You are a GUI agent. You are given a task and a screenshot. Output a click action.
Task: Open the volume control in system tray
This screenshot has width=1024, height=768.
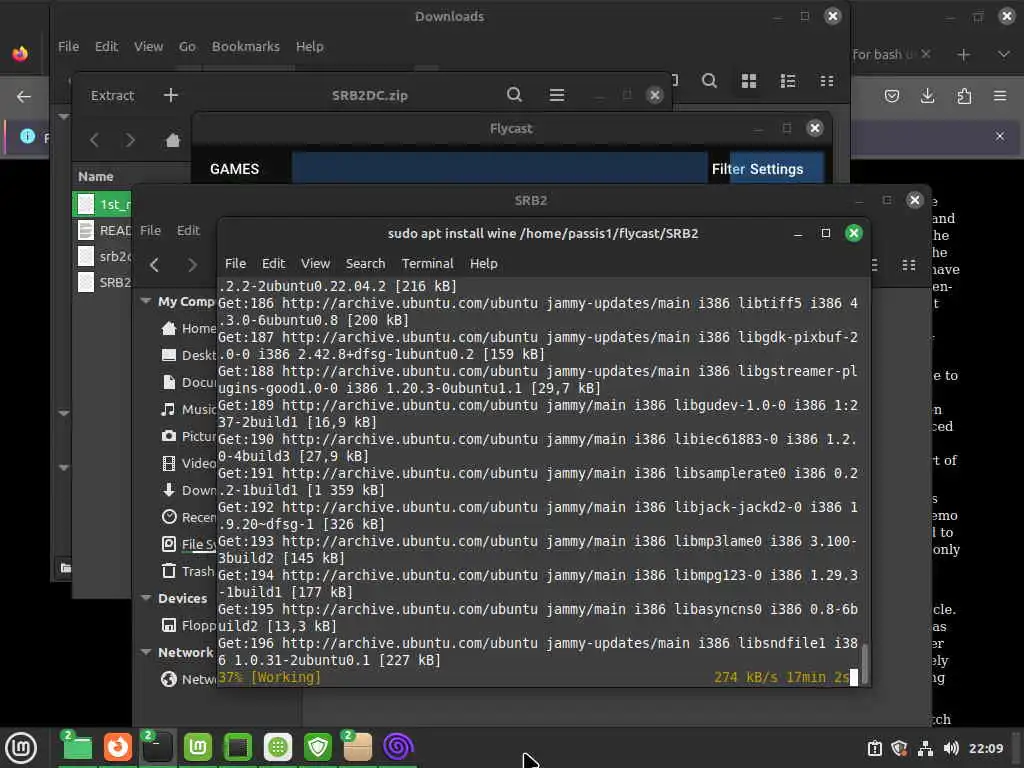[951, 748]
